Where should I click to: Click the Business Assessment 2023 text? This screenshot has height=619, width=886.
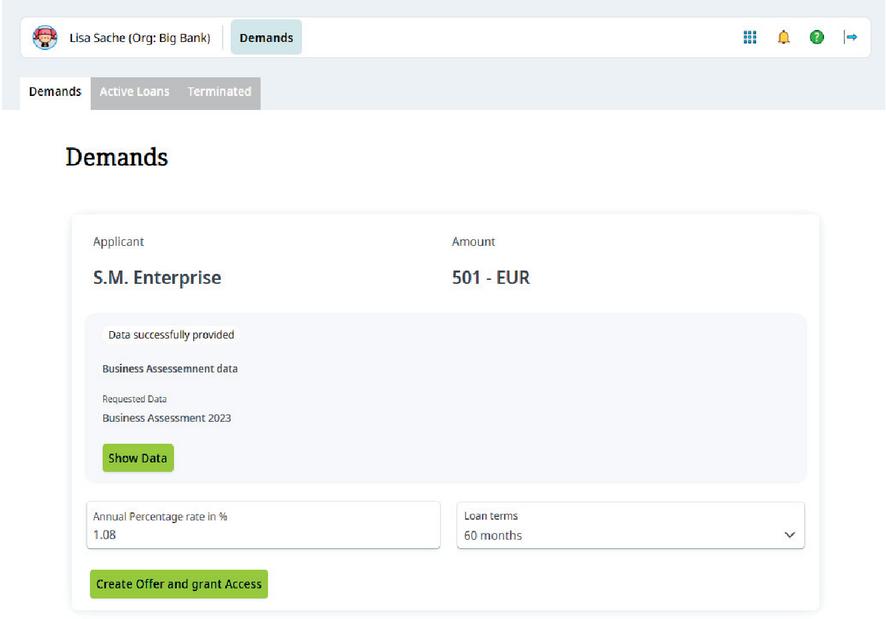click(x=166, y=418)
